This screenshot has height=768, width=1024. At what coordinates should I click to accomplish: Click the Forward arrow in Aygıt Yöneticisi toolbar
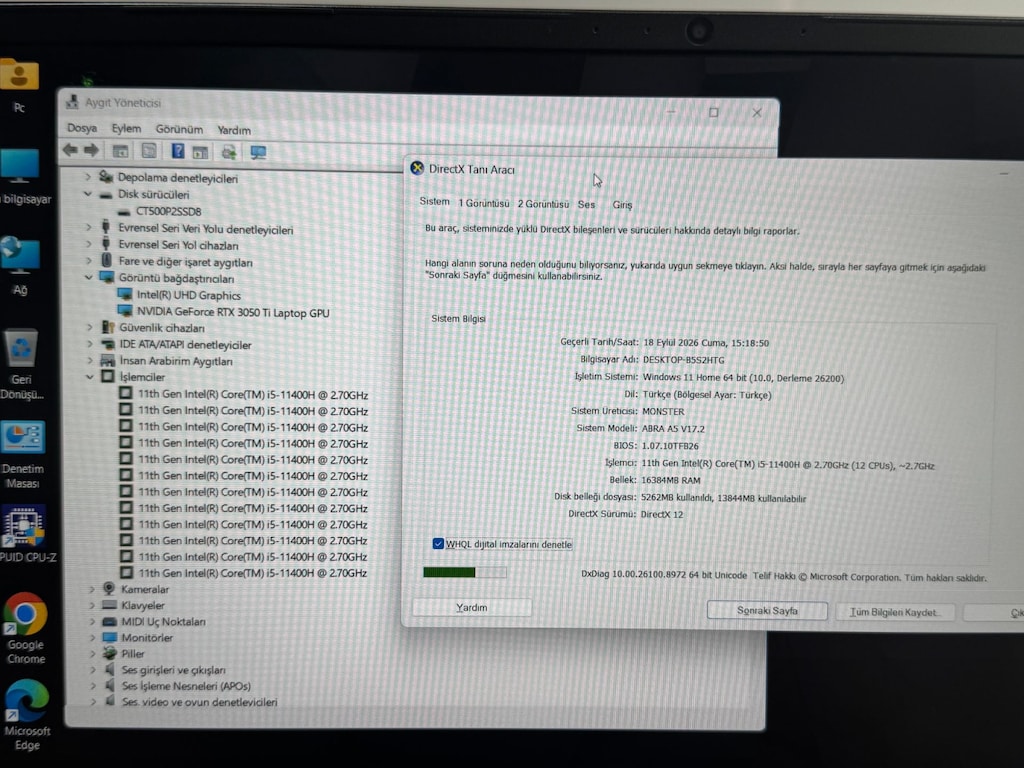click(x=91, y=150)
